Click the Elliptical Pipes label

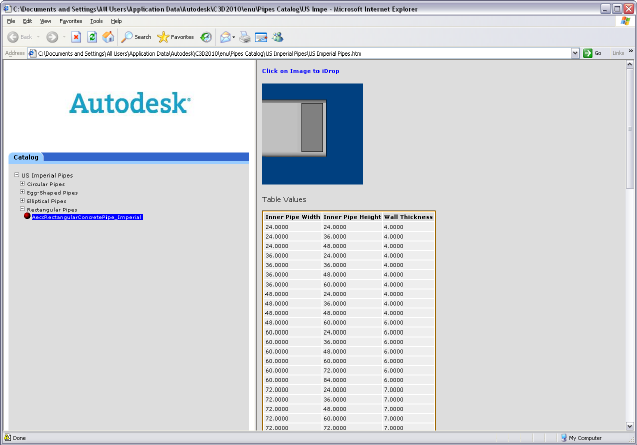tap(46, 201)
